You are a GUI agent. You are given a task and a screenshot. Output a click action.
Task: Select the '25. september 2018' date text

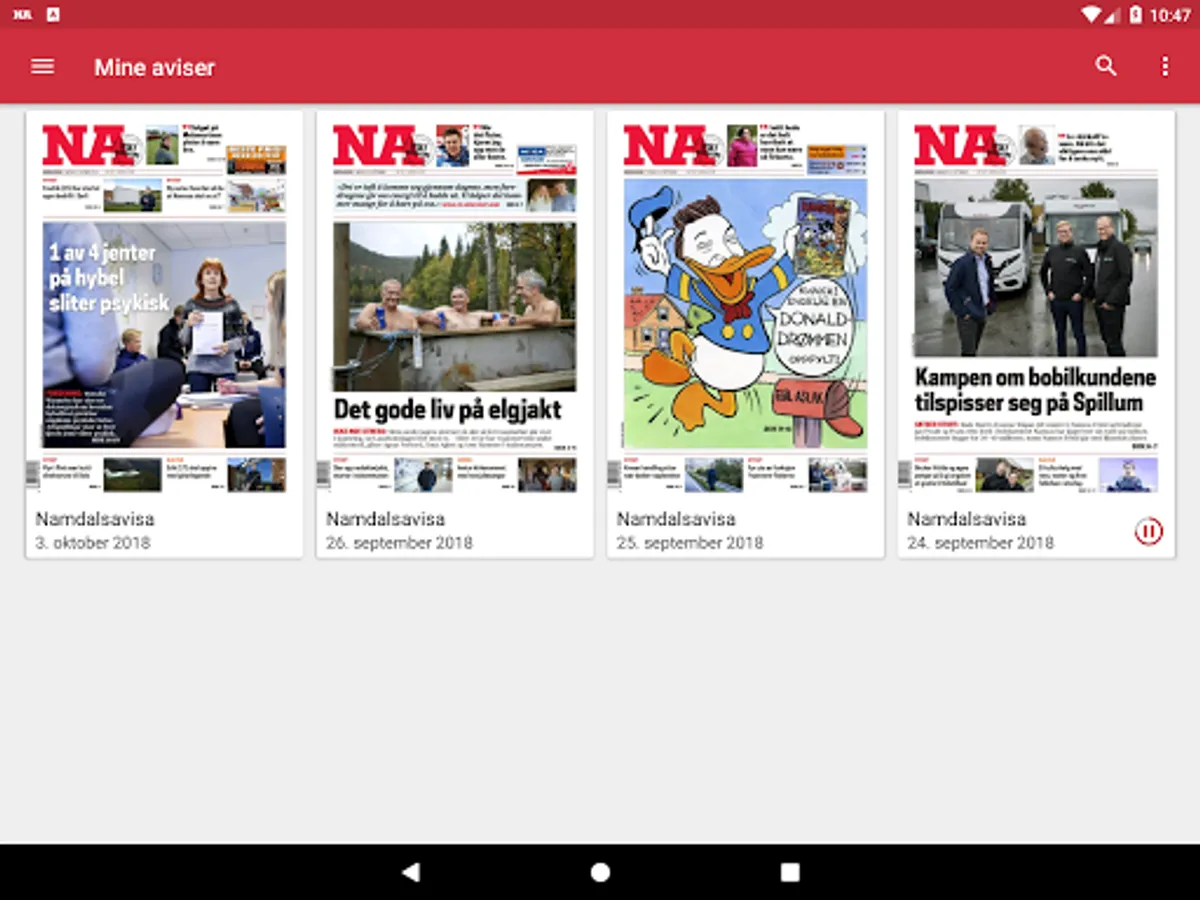pos(690,543)
